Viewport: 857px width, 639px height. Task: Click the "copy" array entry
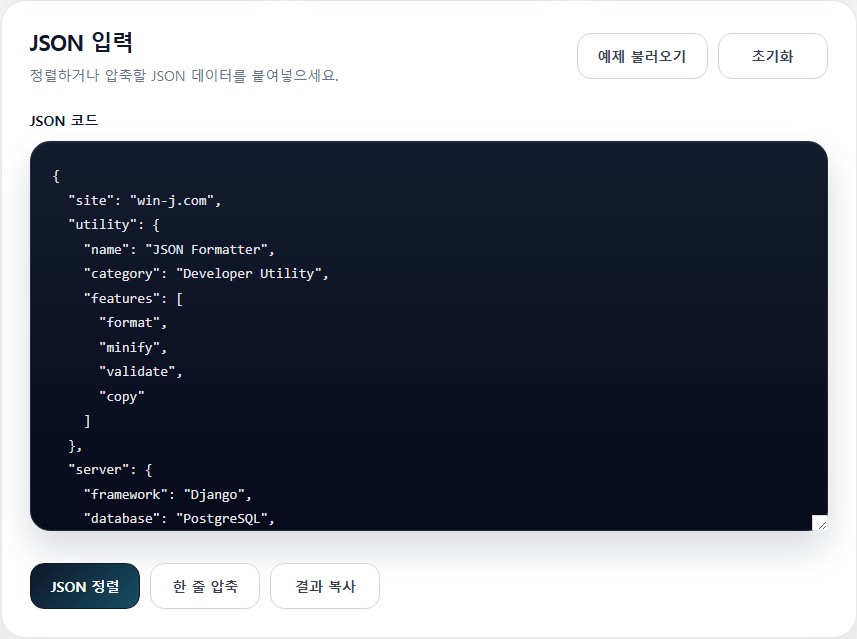click(x=121, y=396)
